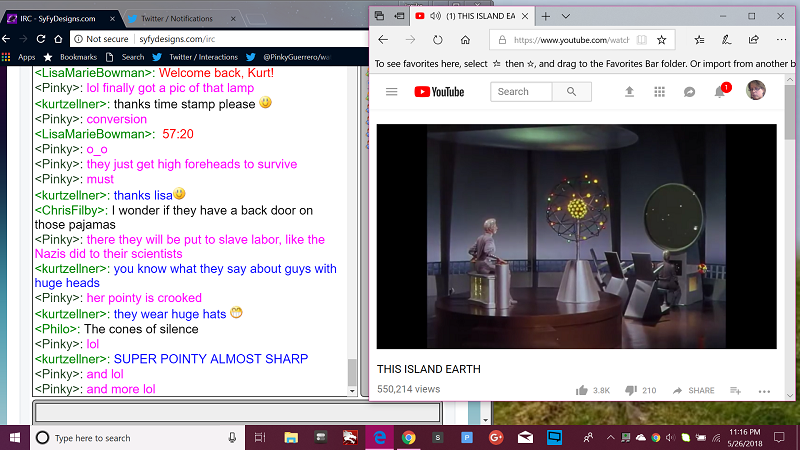The image size is (800, 450).
Task: Switch to Twitter / Notifications Chrome tab
Action: tap(177, 19)
